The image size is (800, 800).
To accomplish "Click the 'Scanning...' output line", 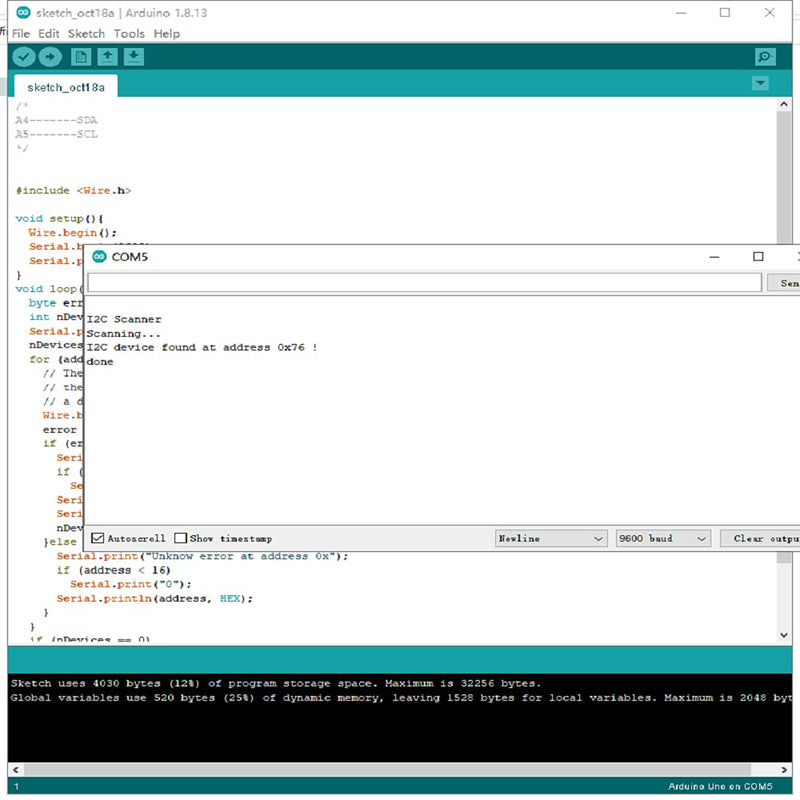I will click(123, 334).
